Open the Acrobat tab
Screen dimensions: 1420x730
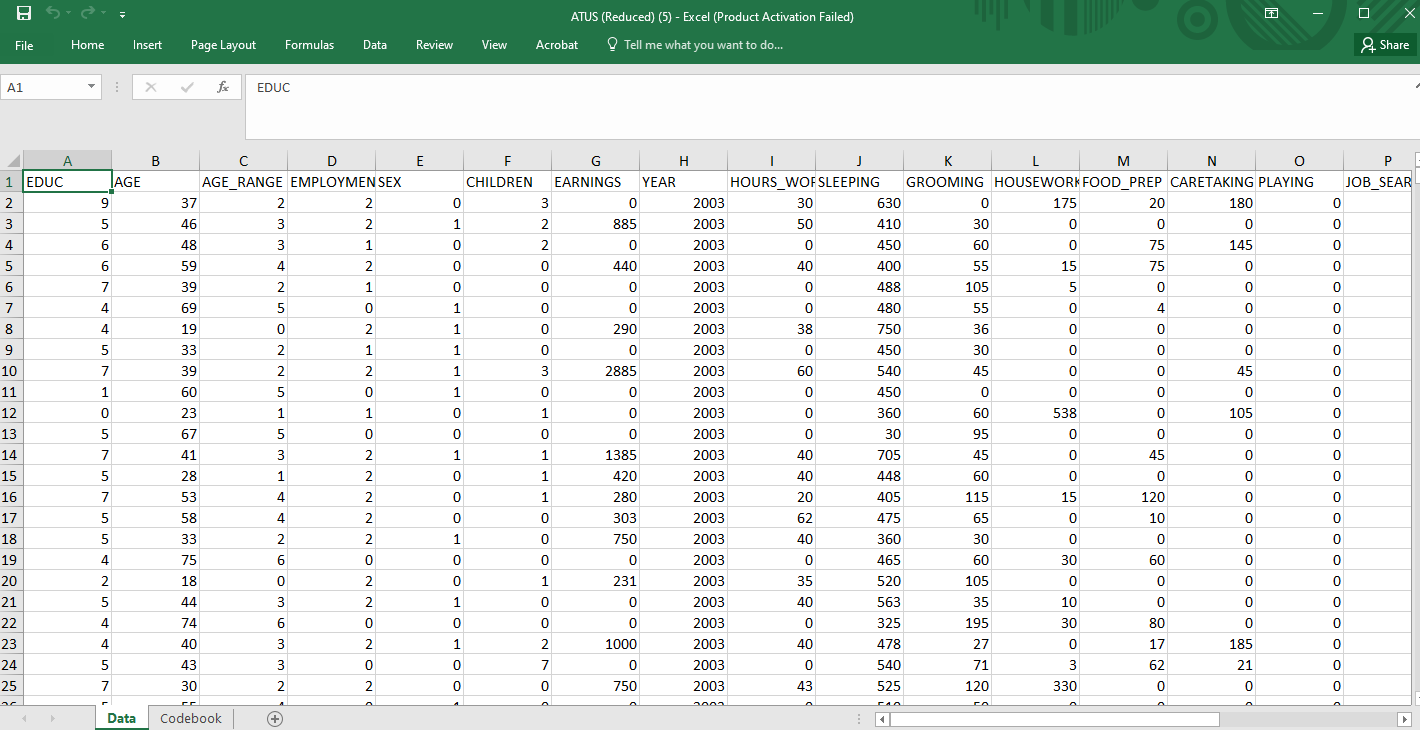click(x=557, y=45)
